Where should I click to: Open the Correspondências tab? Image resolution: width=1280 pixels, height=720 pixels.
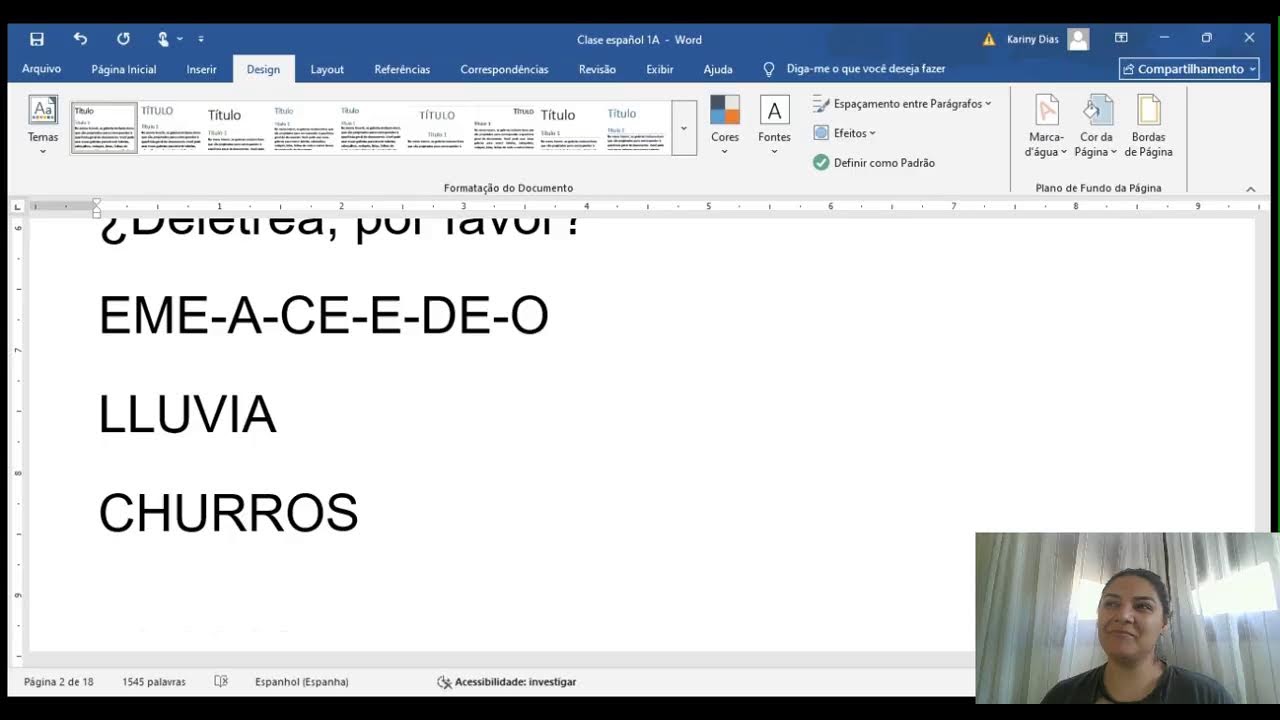[504, 69]
